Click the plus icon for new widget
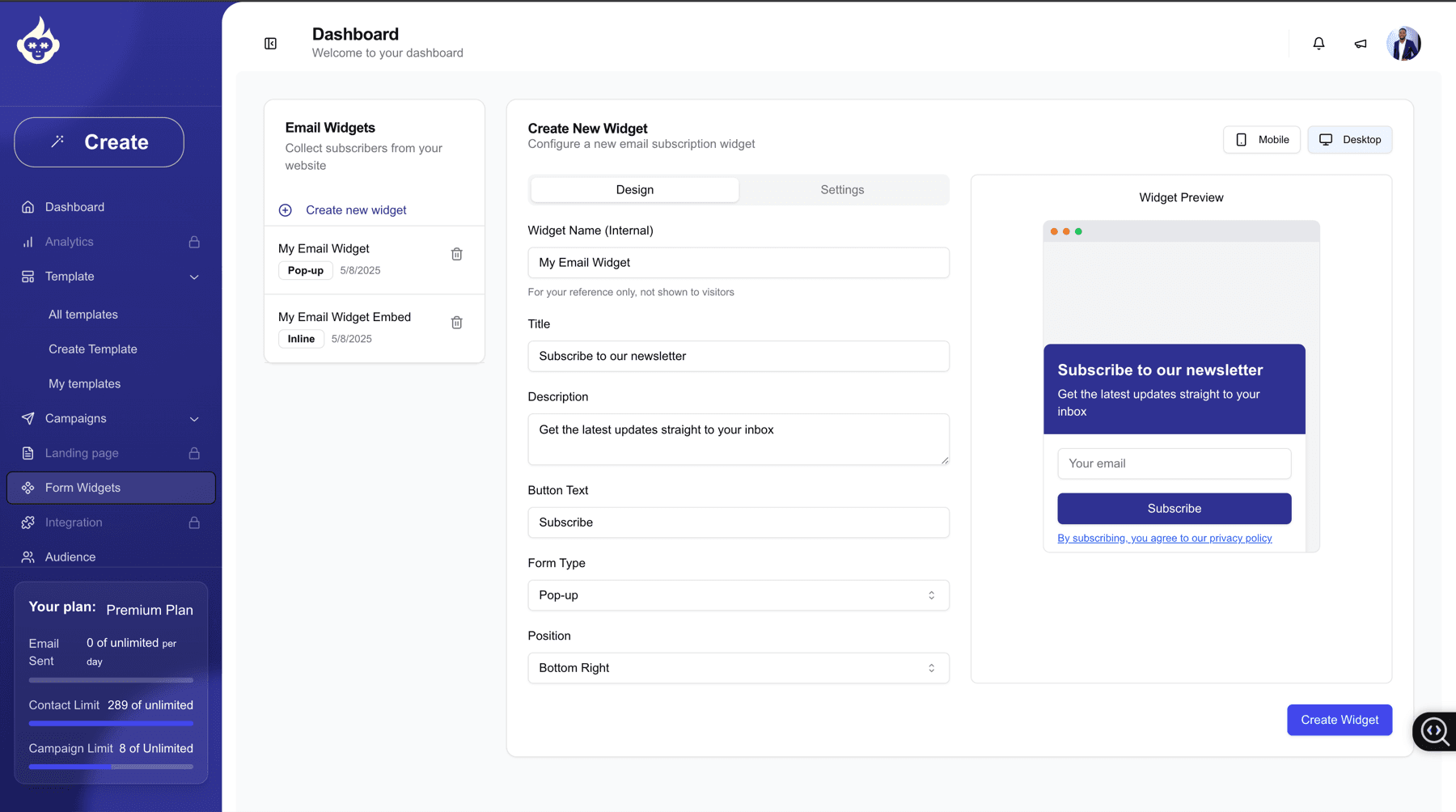Screen dimensions: 1456x812 coord(286,210)
